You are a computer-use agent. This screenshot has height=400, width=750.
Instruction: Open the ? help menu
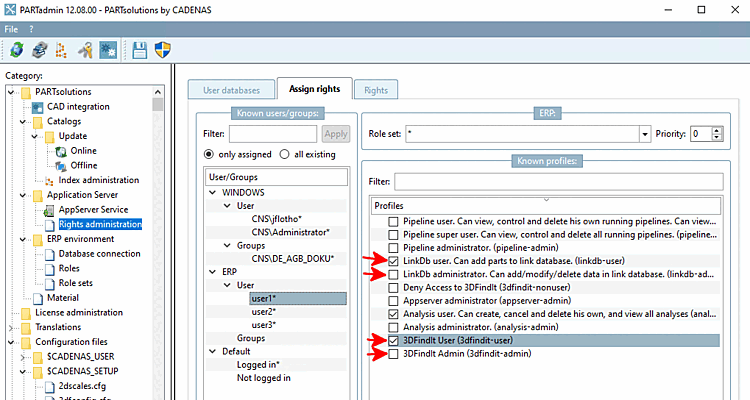coord(31,29)
